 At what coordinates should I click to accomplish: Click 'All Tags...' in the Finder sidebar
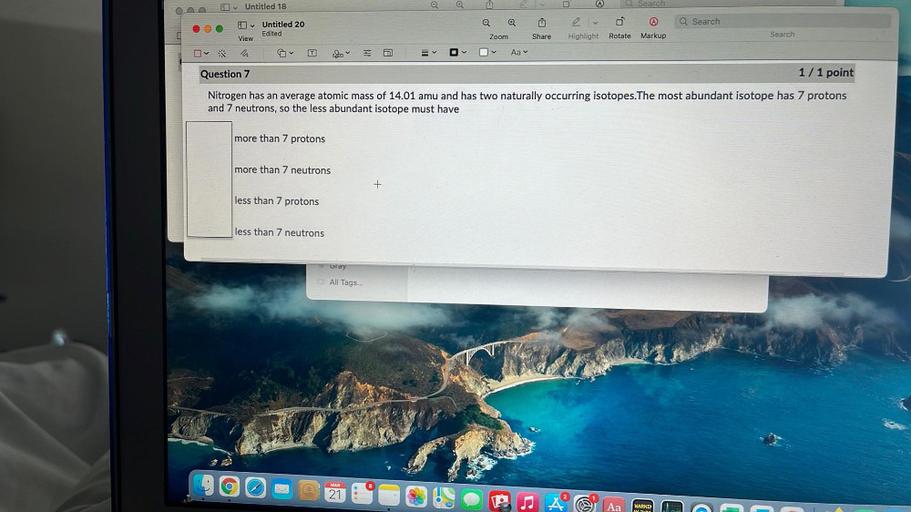[x=346, y=282]
